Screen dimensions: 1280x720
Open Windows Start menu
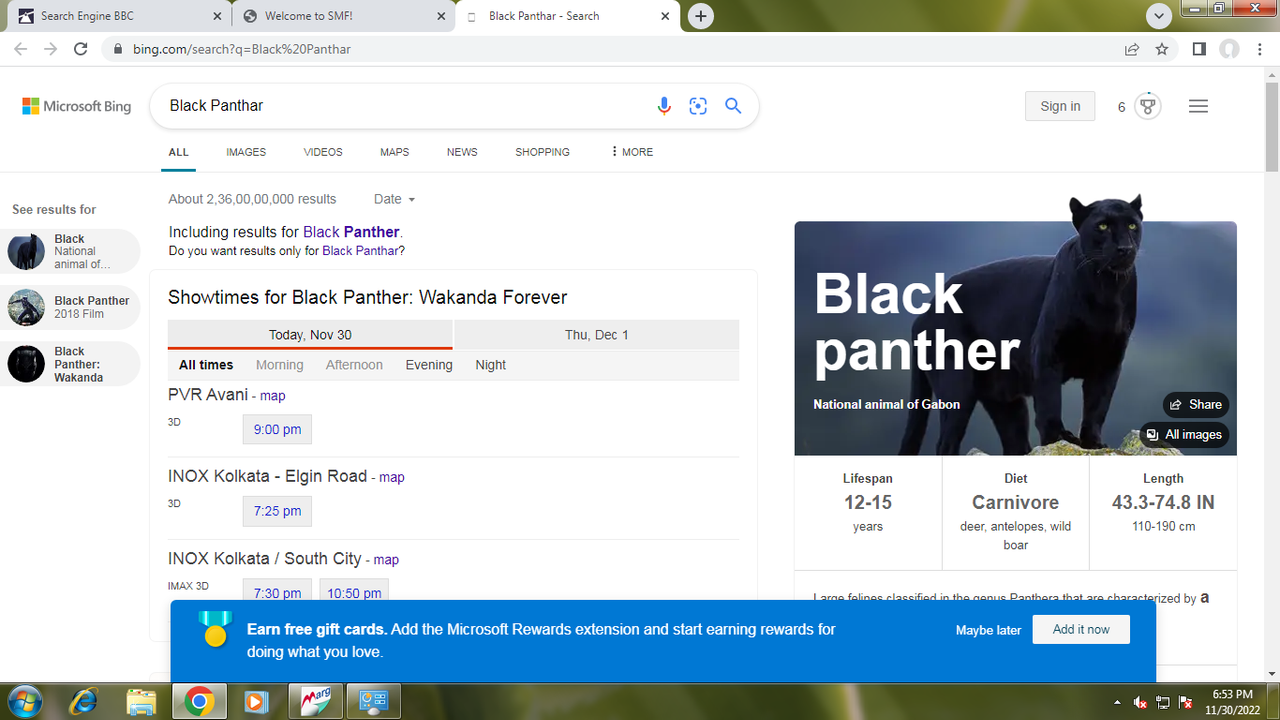tap(25, 701)
